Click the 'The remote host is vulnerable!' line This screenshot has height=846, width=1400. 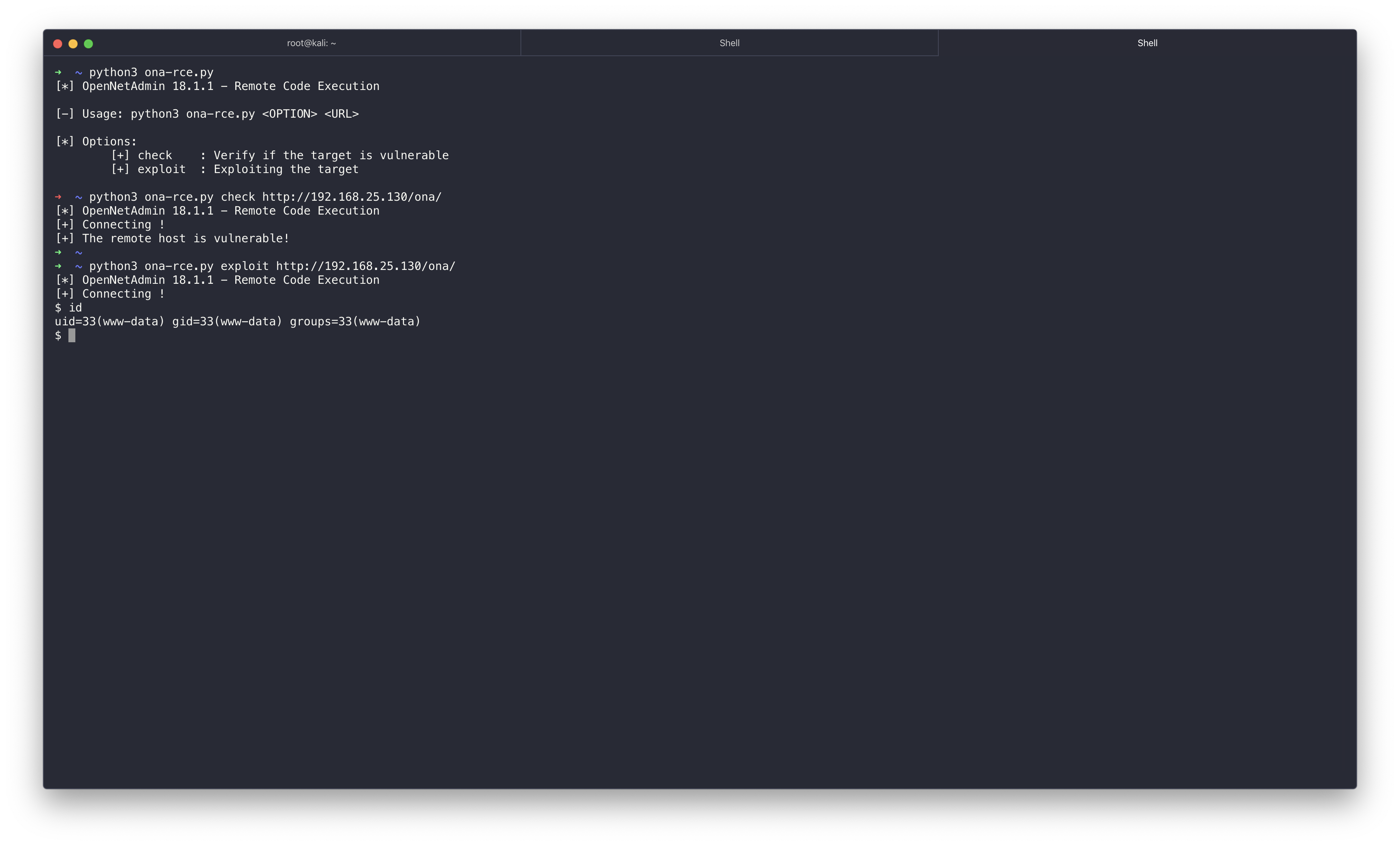pyautogui.click(x=172, y=238)
